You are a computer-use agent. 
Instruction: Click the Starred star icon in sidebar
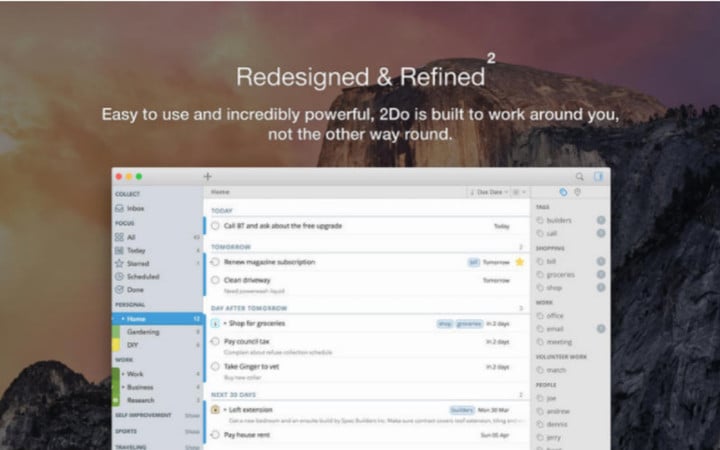[119, 263]
